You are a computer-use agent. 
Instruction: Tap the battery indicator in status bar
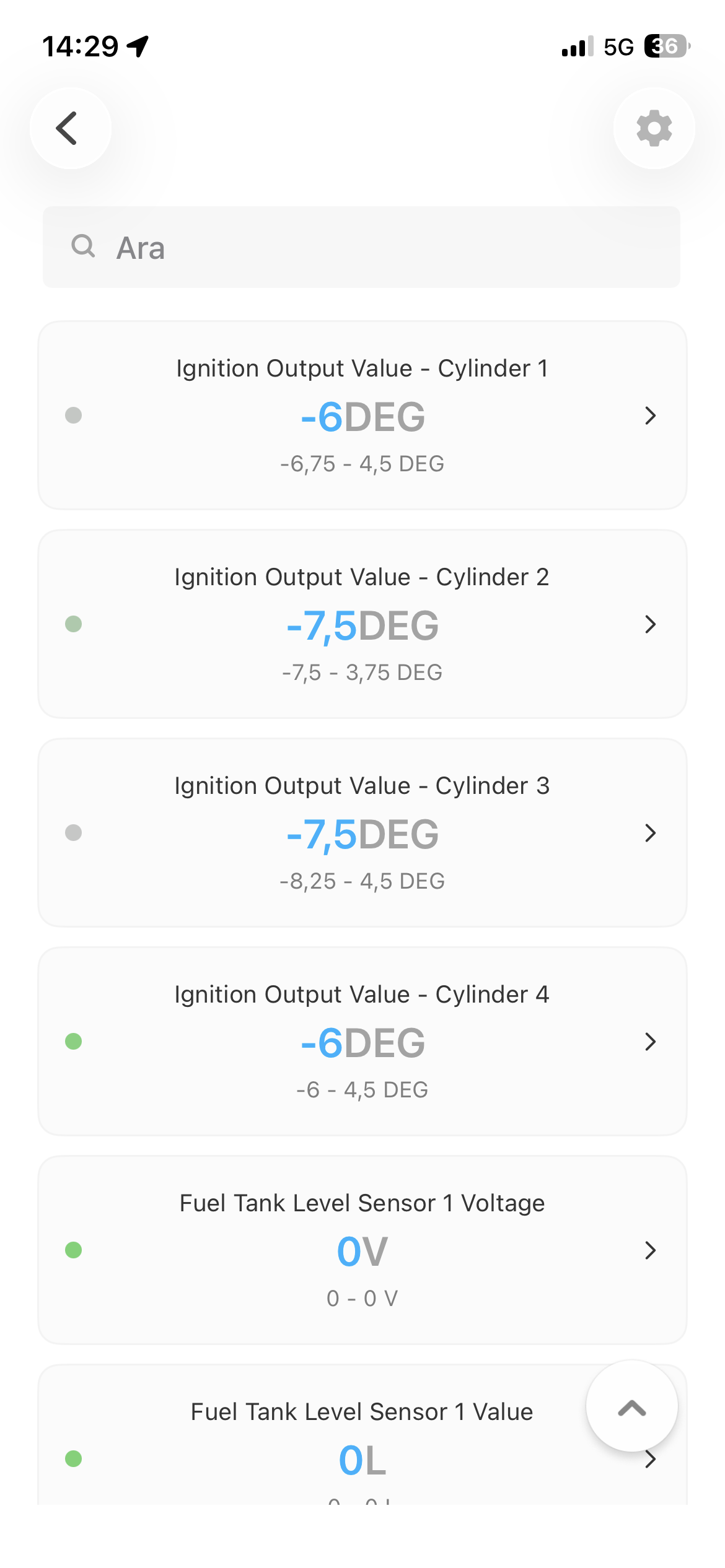click(667, 46)
